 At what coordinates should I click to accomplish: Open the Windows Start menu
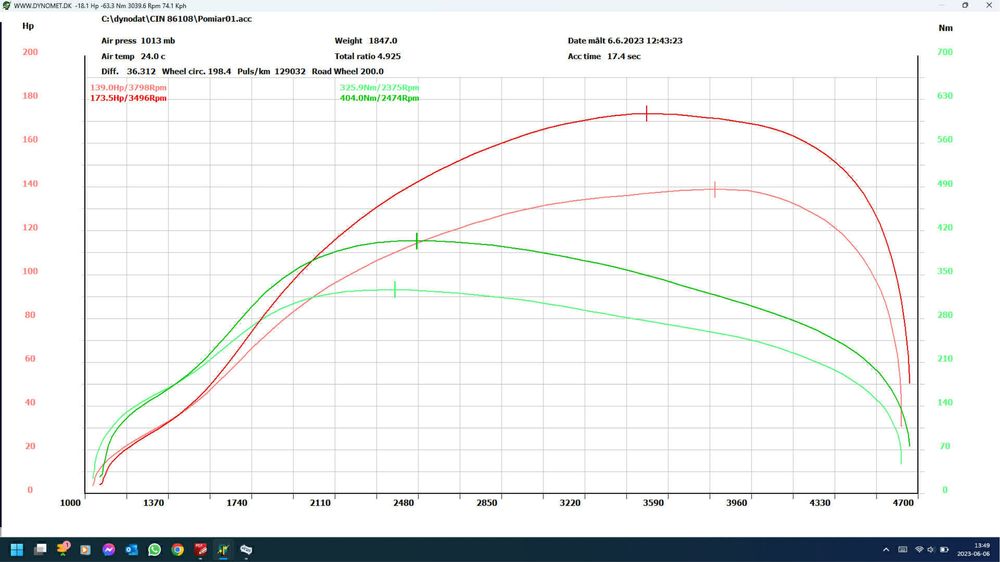pyautogui.click(x=17, y=549)
